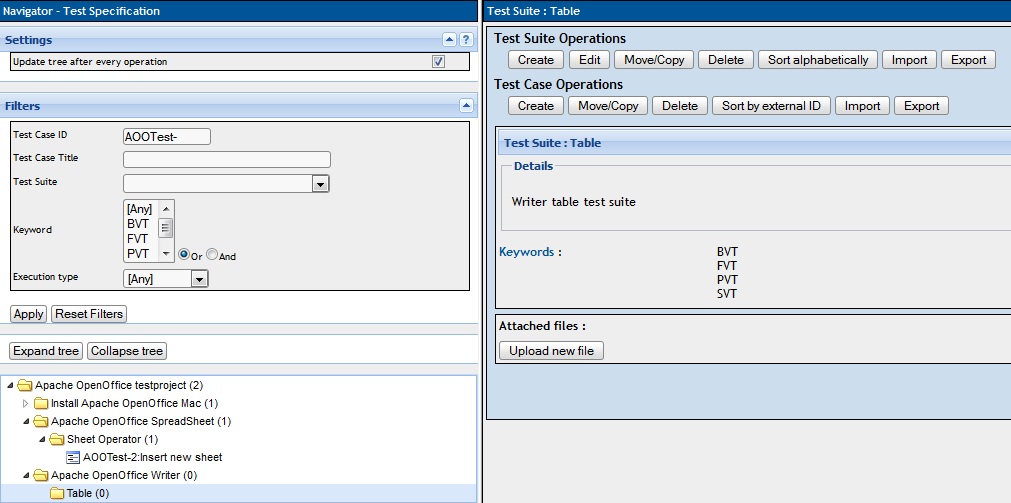Click Upload new file button

tap(551, 351)
